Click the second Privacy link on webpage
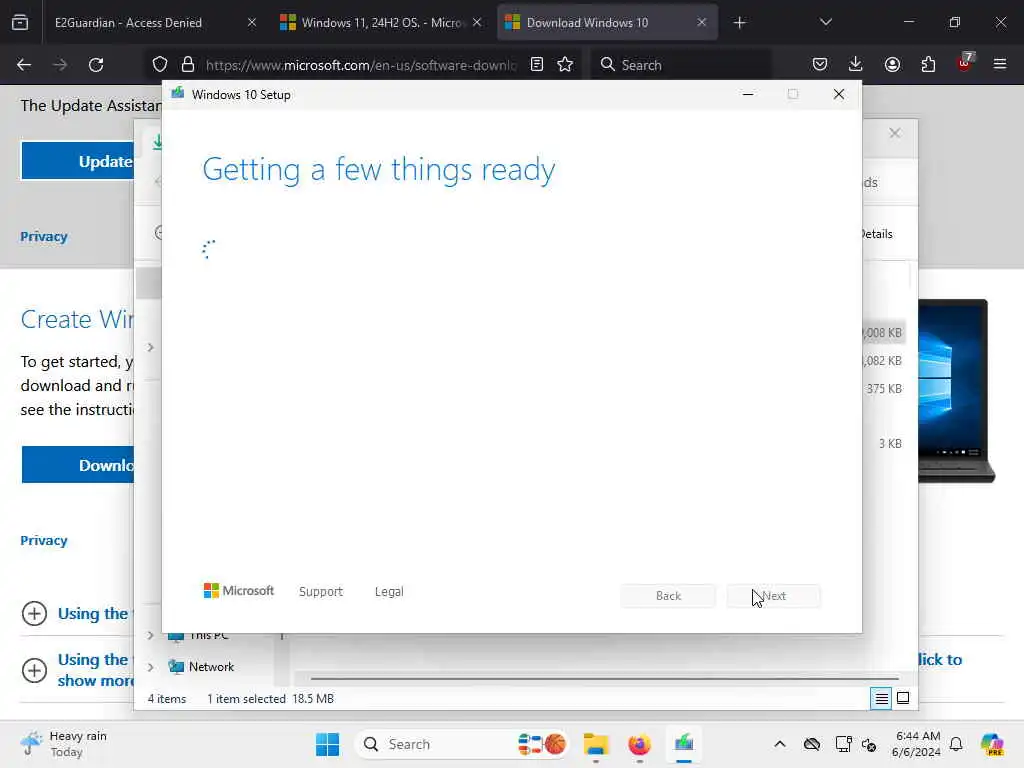 [x=44, y=540]
